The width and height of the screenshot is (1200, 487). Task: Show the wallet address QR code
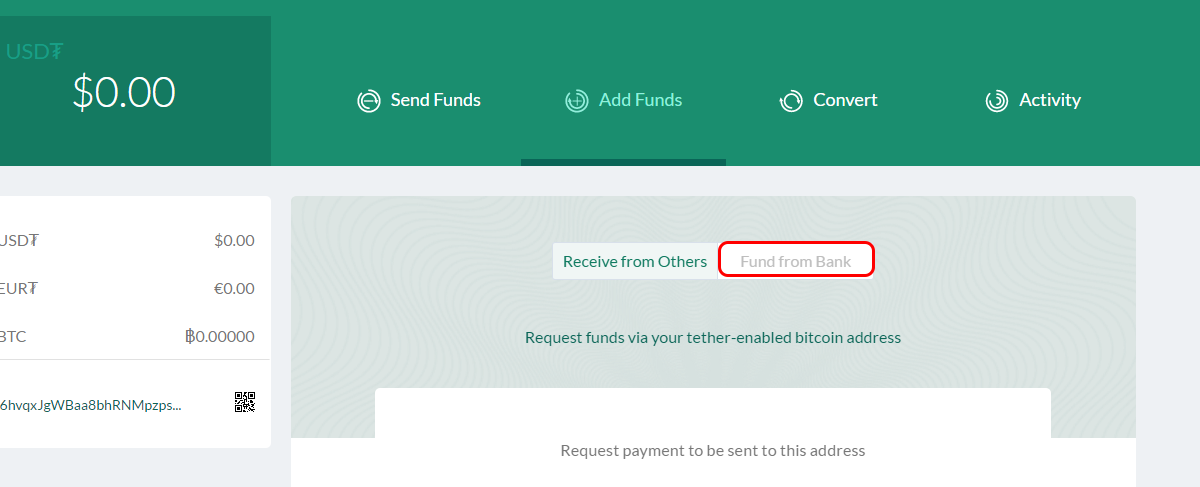pos(245,402)
